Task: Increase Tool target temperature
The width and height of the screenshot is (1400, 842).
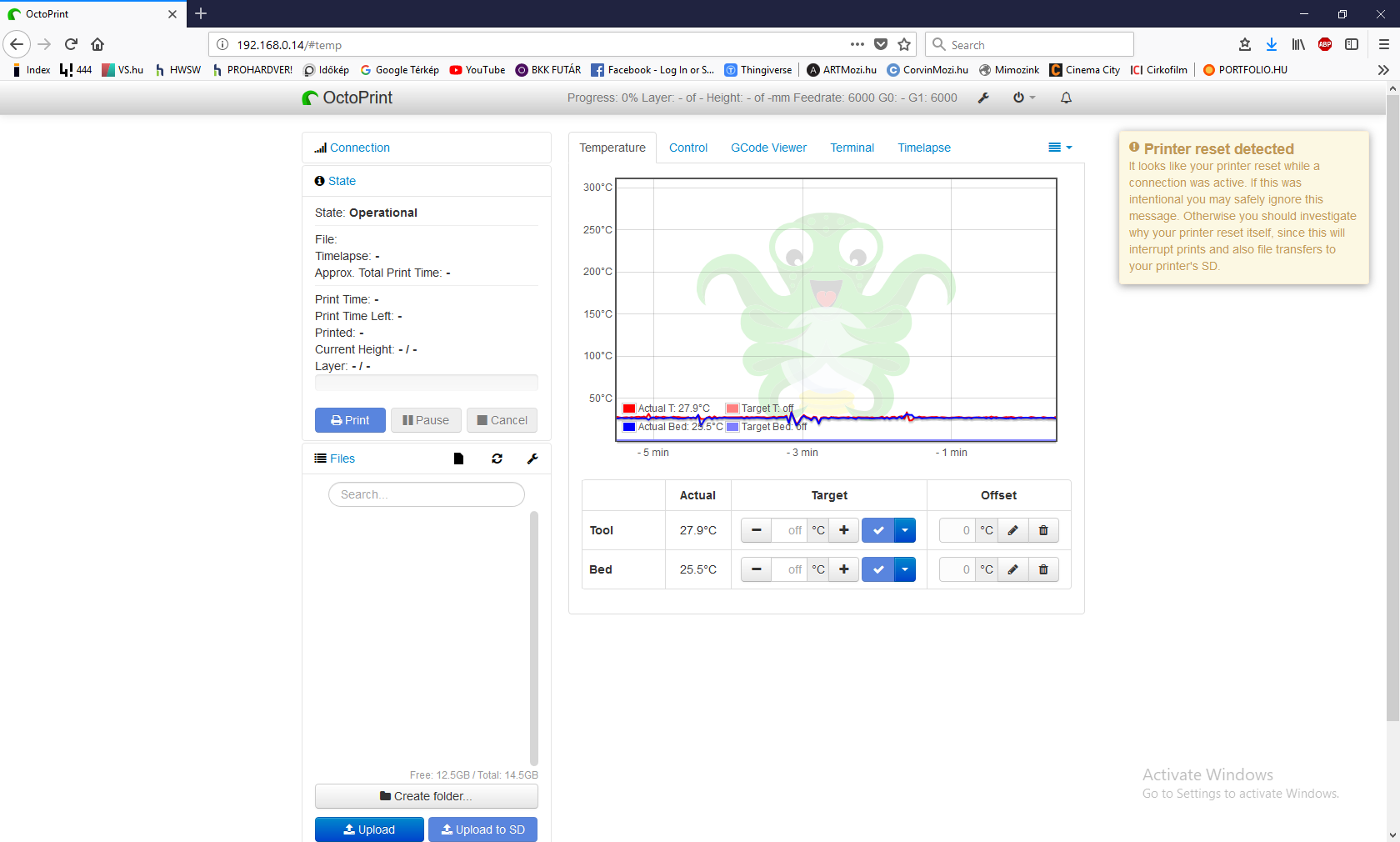Action: coord(844,530)
